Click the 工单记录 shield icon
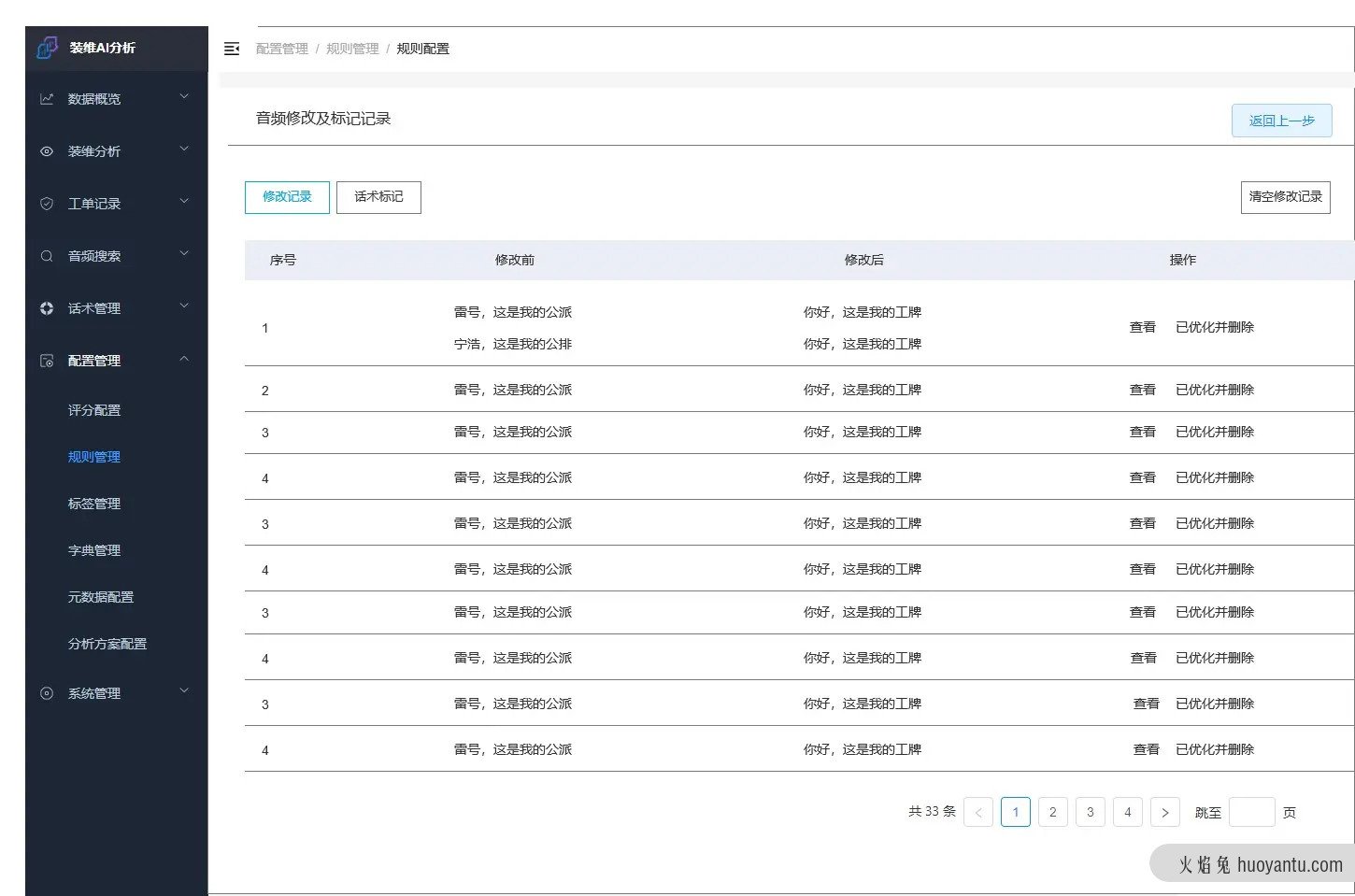The image size is (1355, 896). 47,204
